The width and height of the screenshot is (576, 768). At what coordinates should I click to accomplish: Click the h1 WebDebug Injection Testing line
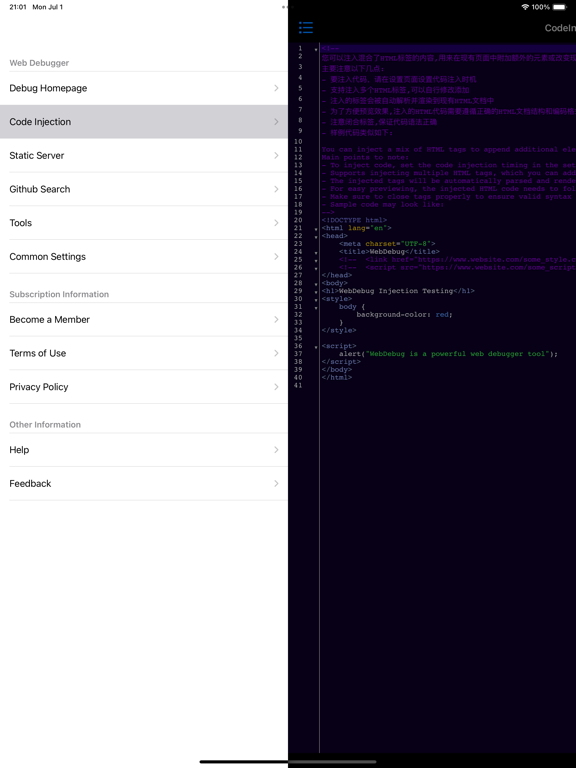coord(398,291)
